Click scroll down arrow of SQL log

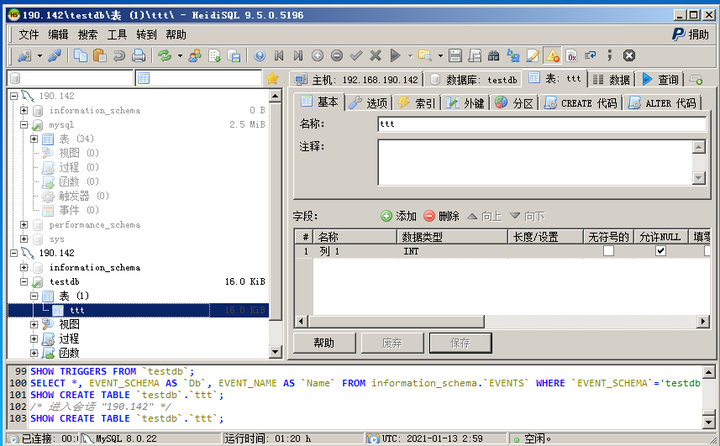pyautogui.click(x=709, y=422)
